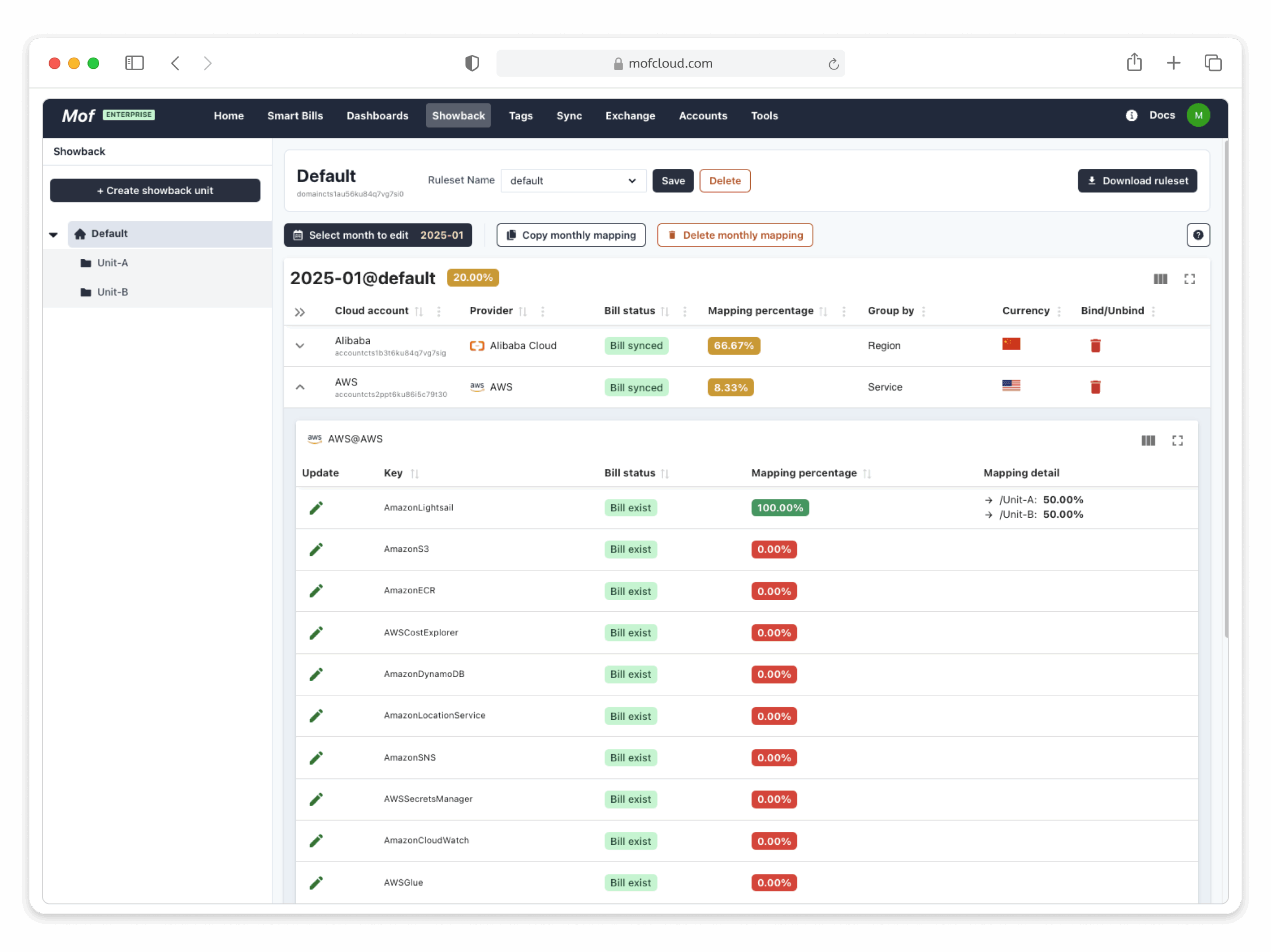Click the Delete ruleset button
1271x952 pixels.
(724, 181)
